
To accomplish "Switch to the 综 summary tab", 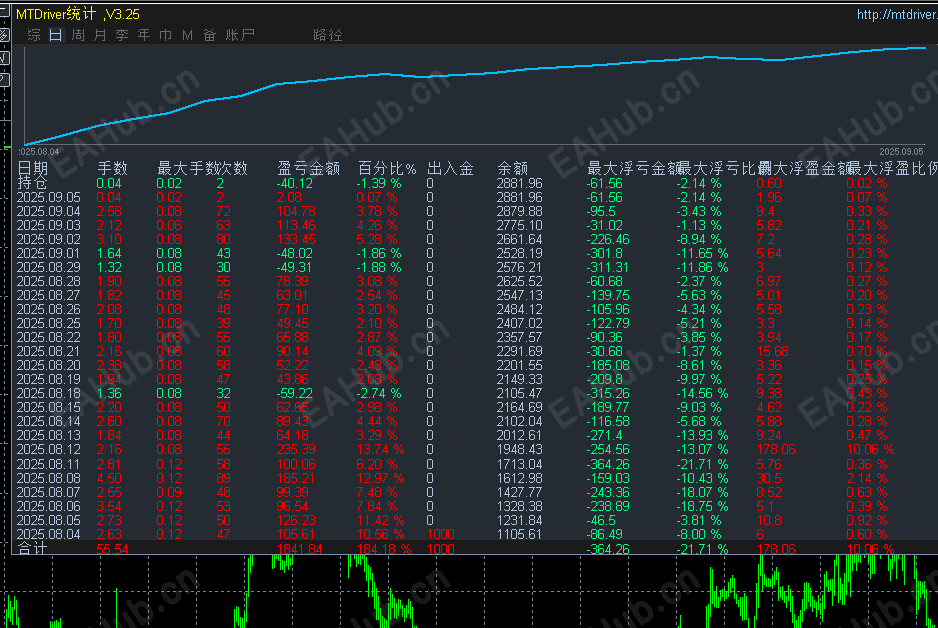I will coord(34,35).
